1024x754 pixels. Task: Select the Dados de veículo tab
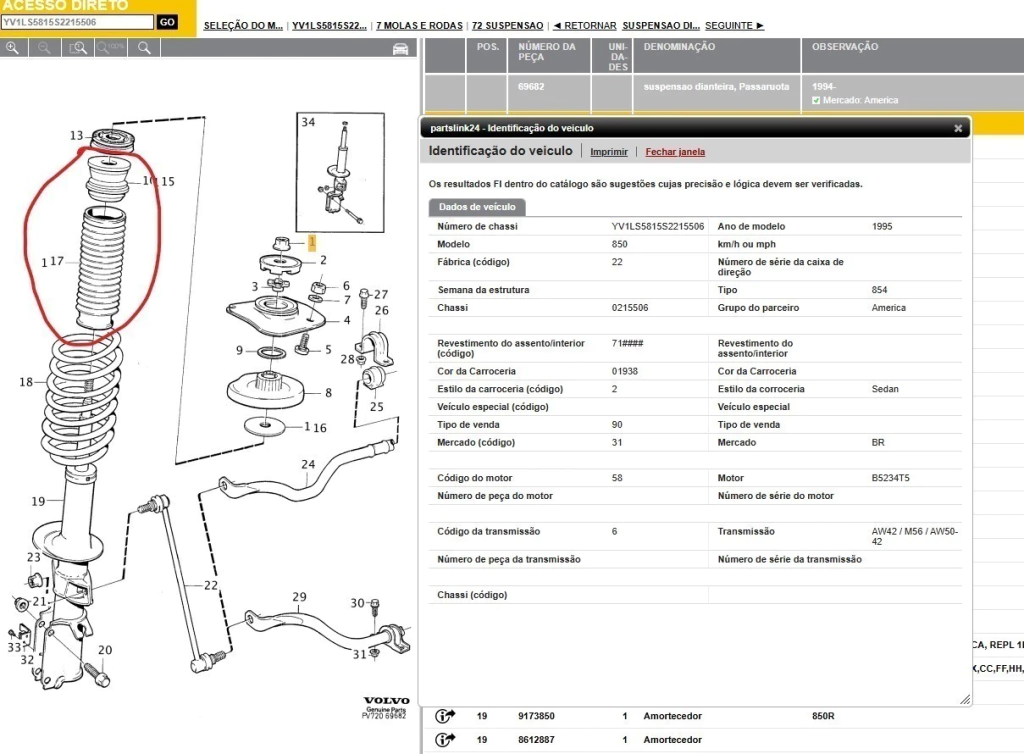click(x=477, y=207)
